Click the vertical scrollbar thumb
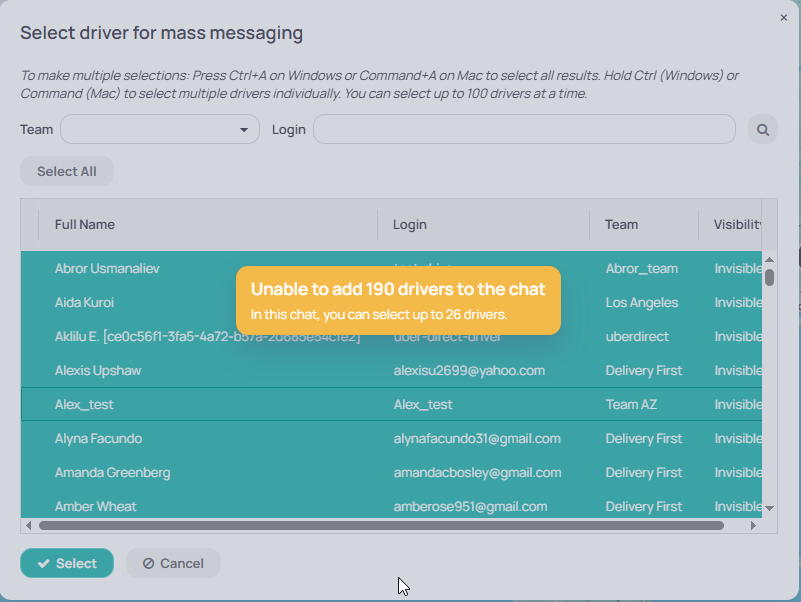Screen dimensions: 801x602 pos(769,277)
